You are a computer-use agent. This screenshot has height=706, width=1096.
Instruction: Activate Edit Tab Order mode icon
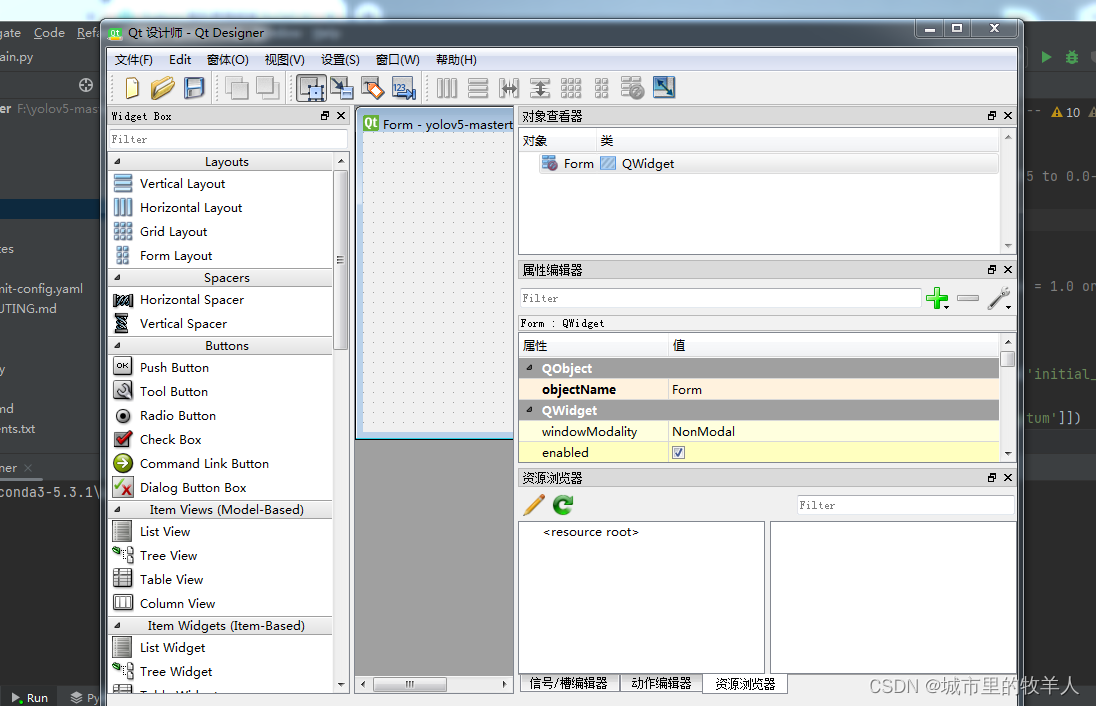coord(403,88)
